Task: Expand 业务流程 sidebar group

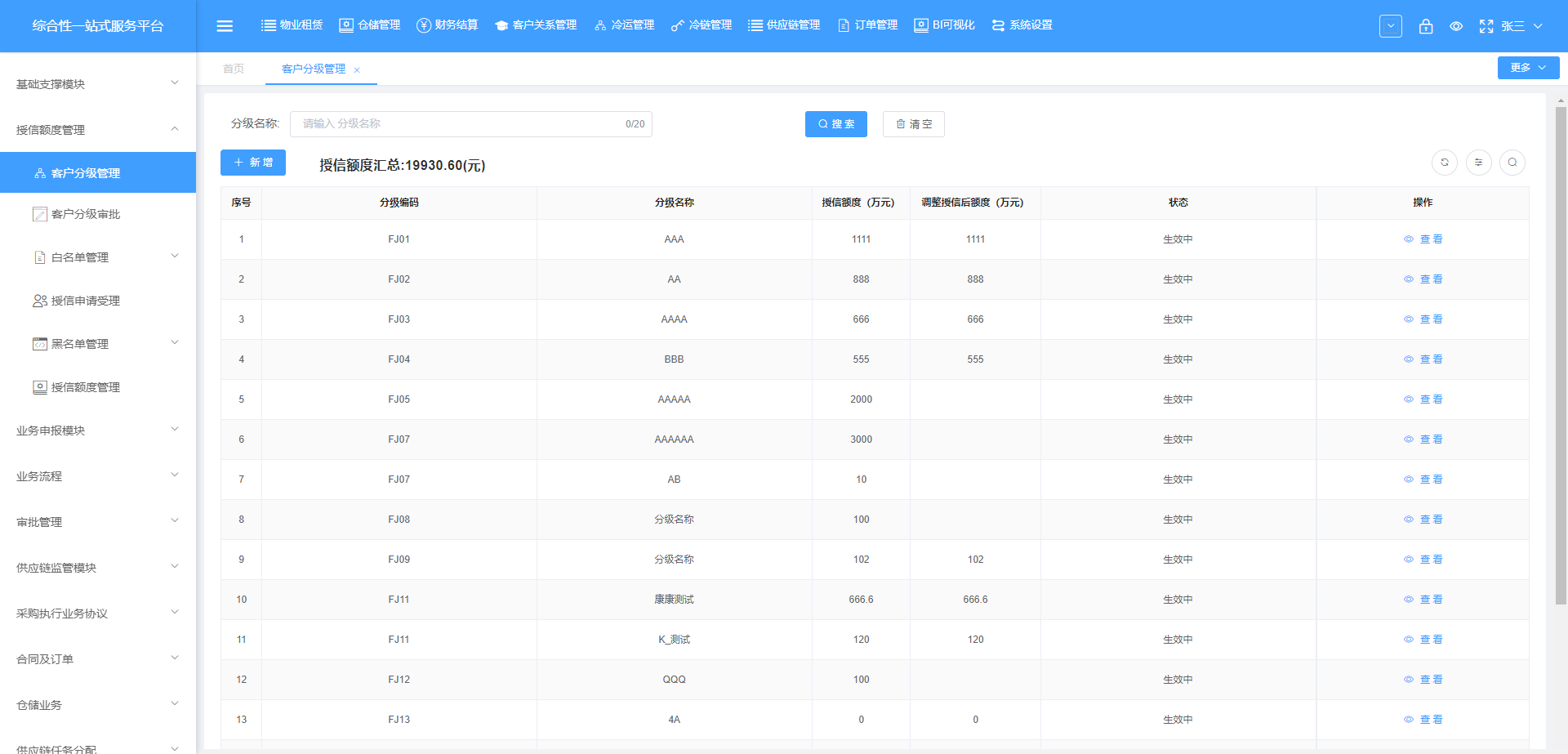Action: tap(98, 476)
